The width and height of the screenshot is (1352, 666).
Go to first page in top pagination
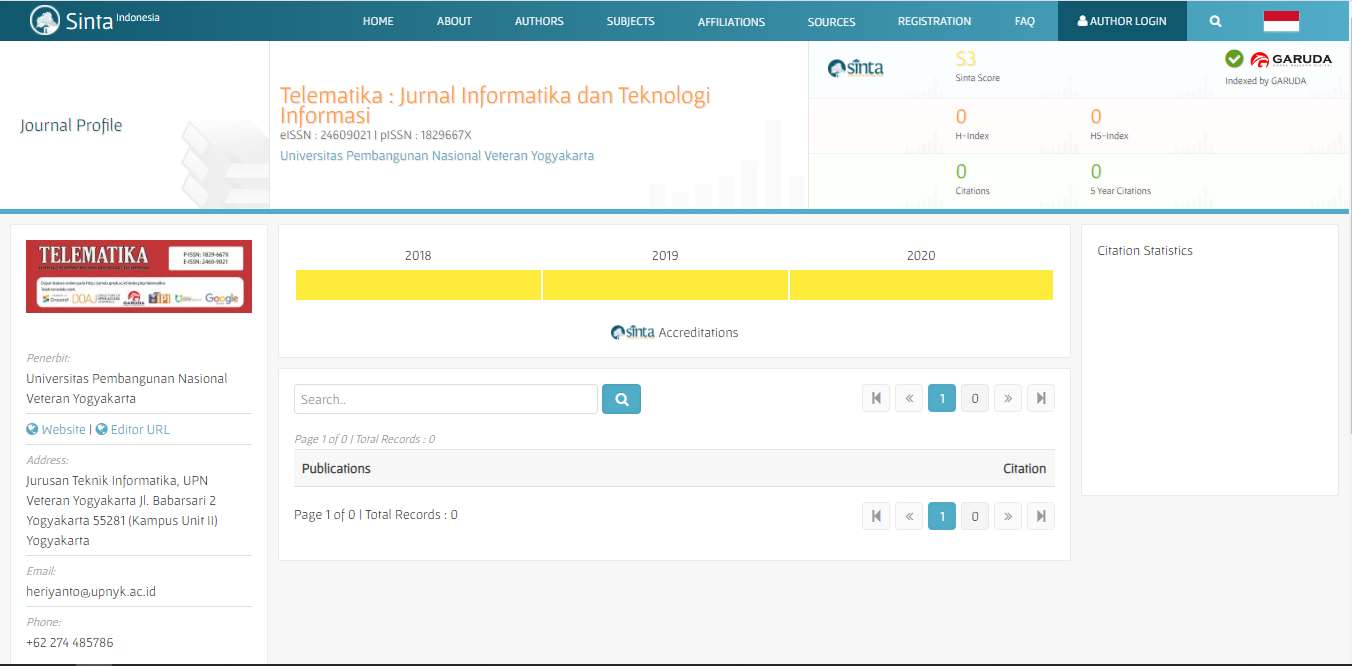(x=876, y=398)
